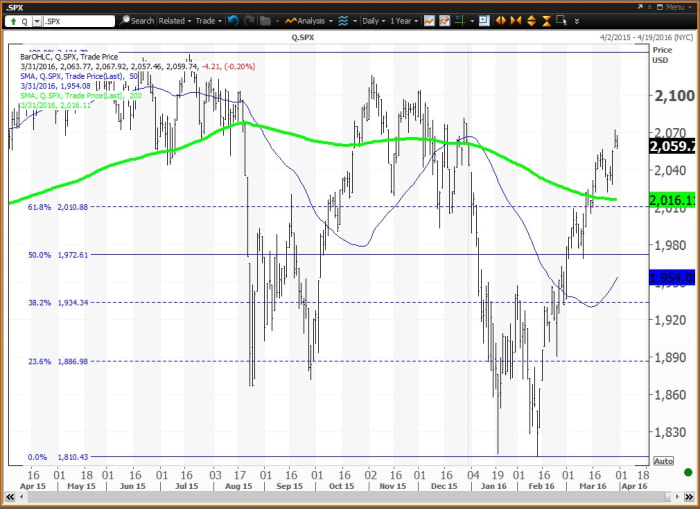The height and width of the screenshot is (509, 700).
Task: Click the window restore icon beside Menu
Action: click(658, 7)
